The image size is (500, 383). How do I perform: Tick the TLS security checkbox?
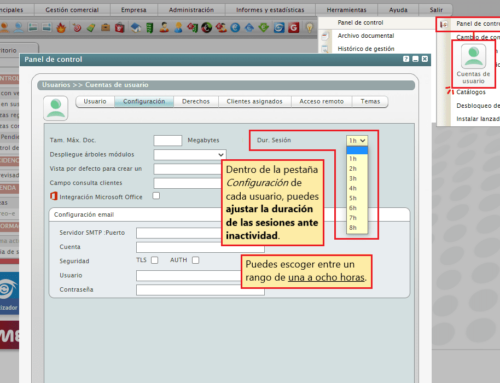154,260
